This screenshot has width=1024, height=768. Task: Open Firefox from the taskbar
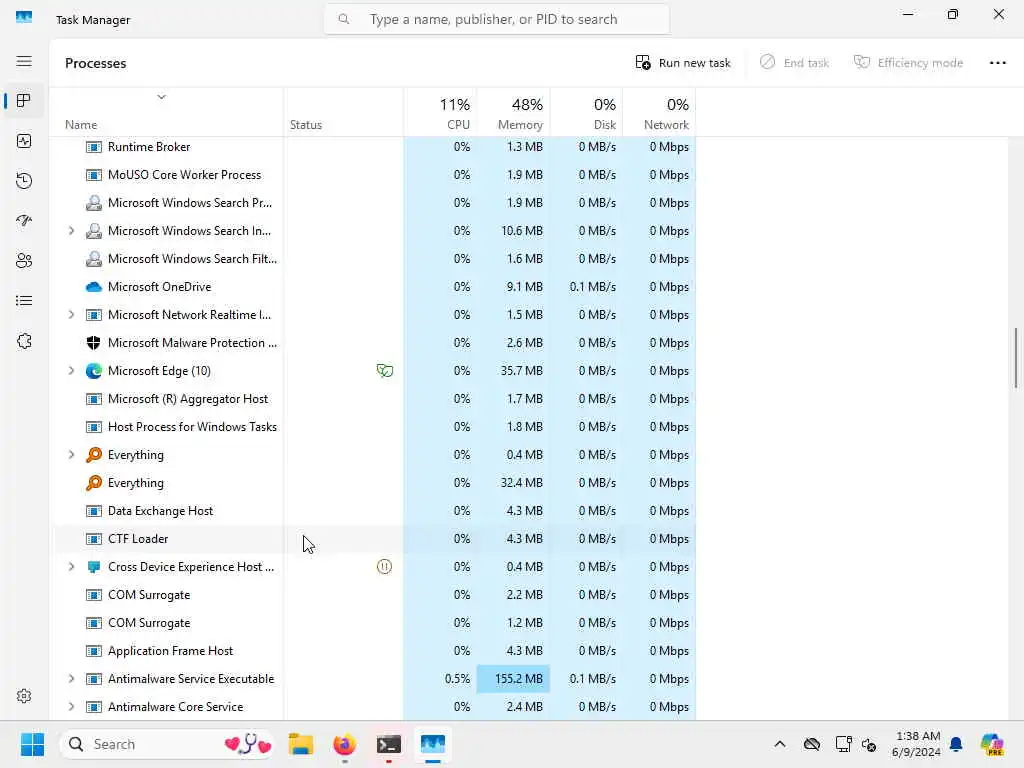coord(344,744)
